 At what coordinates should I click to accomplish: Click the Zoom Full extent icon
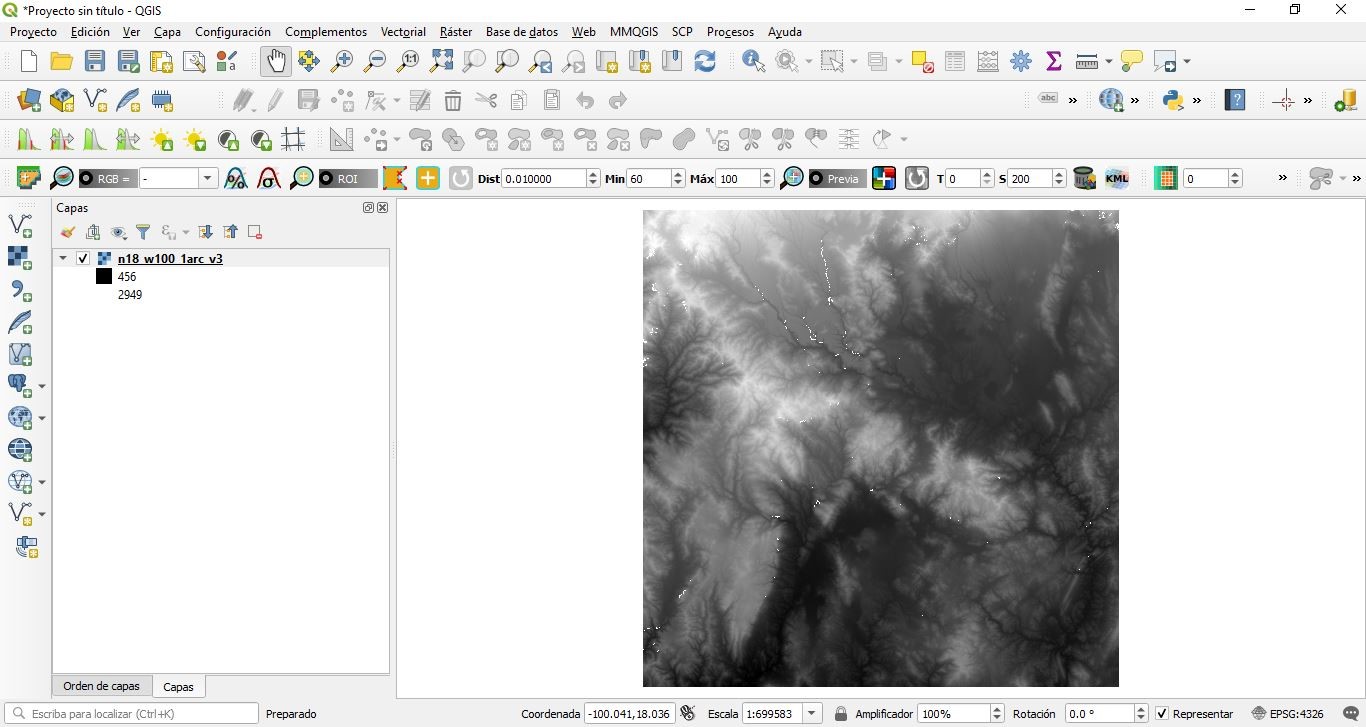pyautogui.click(x=441, y=62)
